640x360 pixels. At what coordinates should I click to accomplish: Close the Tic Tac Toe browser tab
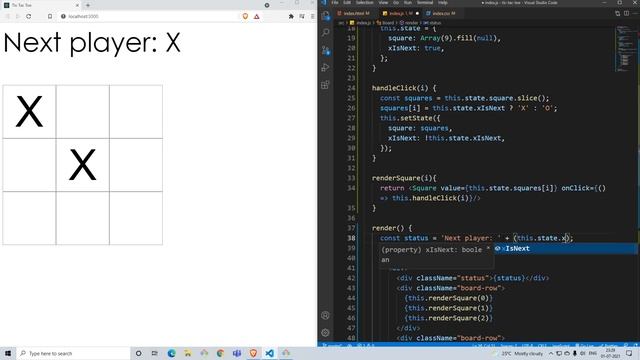tap(77, 5)
